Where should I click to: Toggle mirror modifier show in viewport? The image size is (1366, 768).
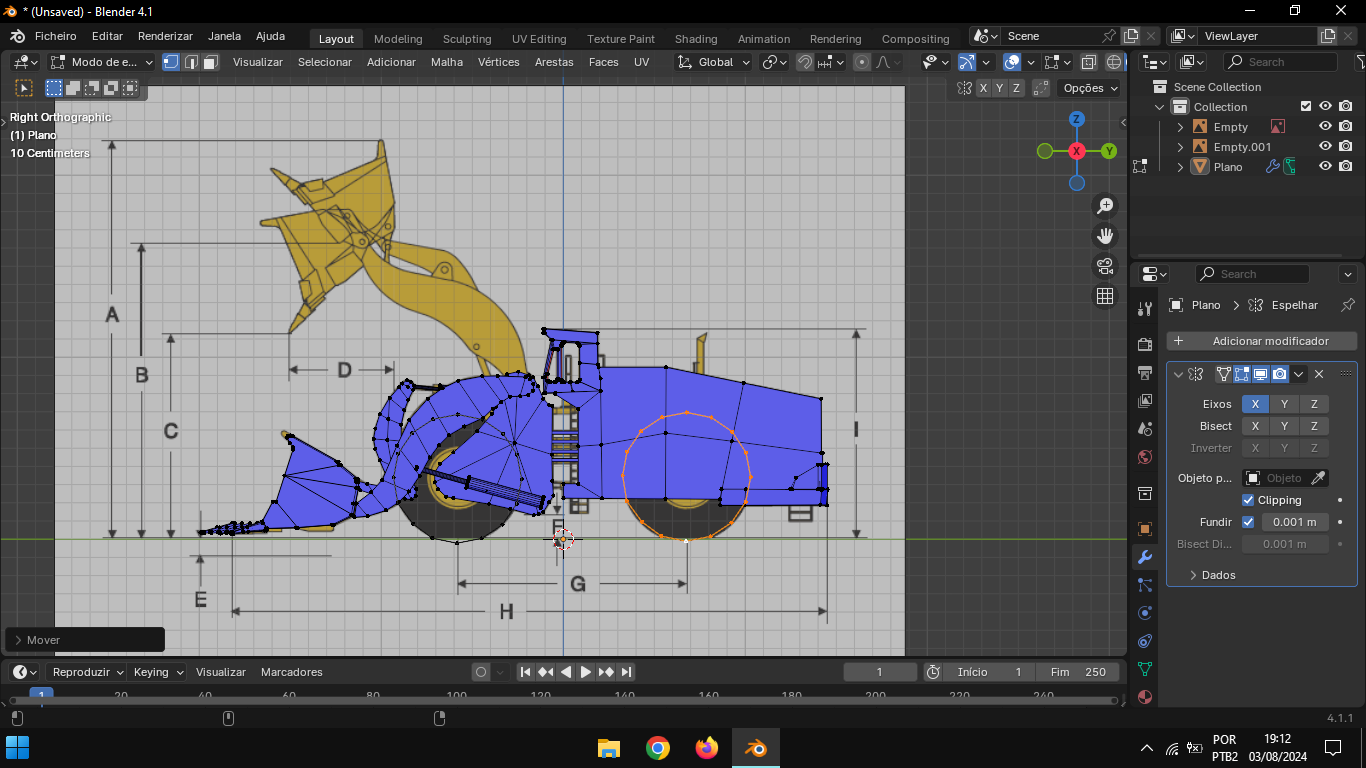(x=1261, y=374)
